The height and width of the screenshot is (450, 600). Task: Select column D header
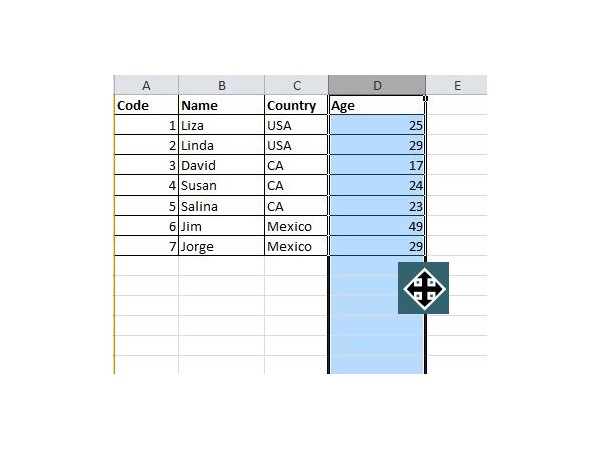click(x=377, y=85)
